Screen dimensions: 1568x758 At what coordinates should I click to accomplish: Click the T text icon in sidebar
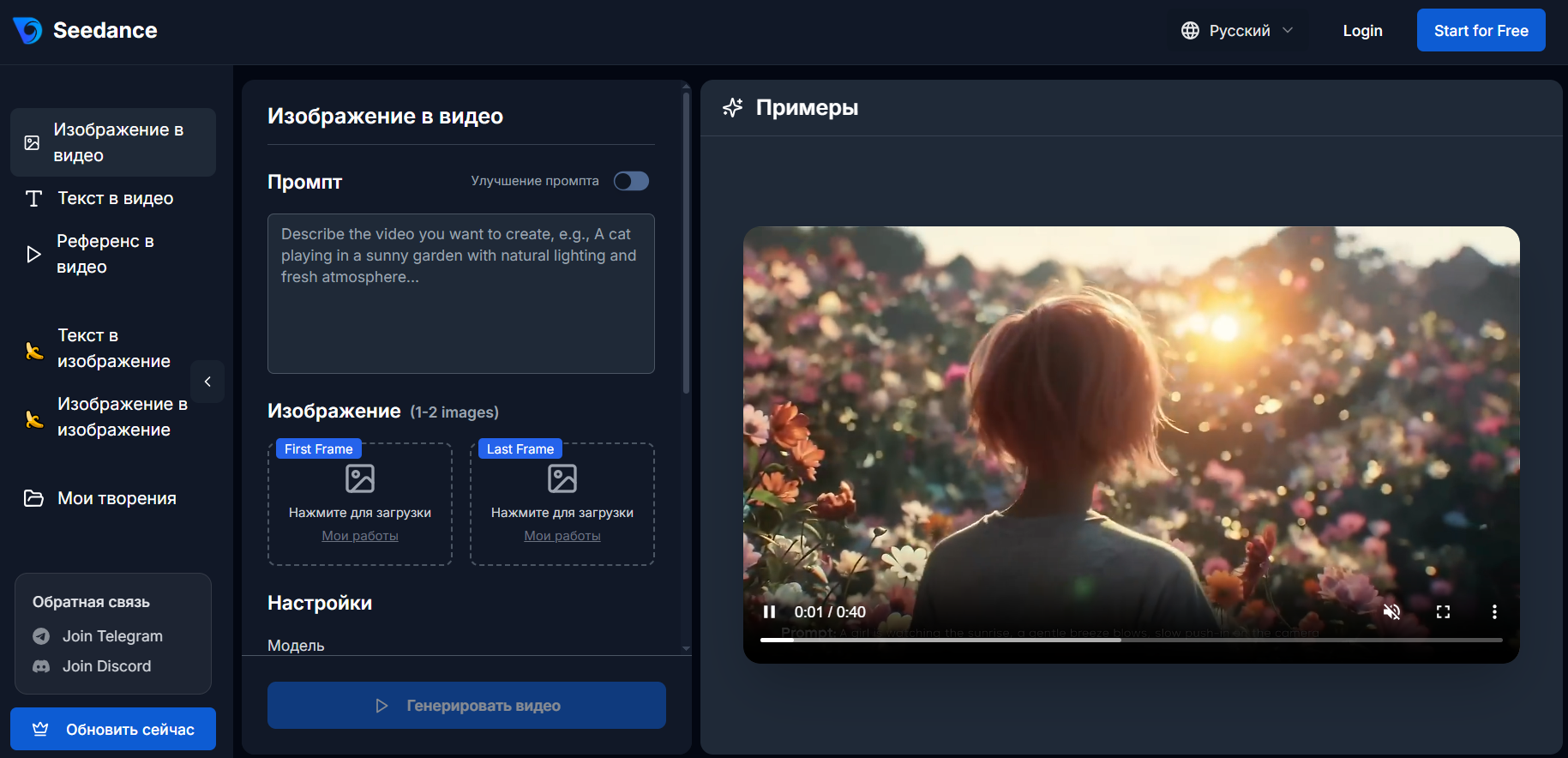(33, 199)
